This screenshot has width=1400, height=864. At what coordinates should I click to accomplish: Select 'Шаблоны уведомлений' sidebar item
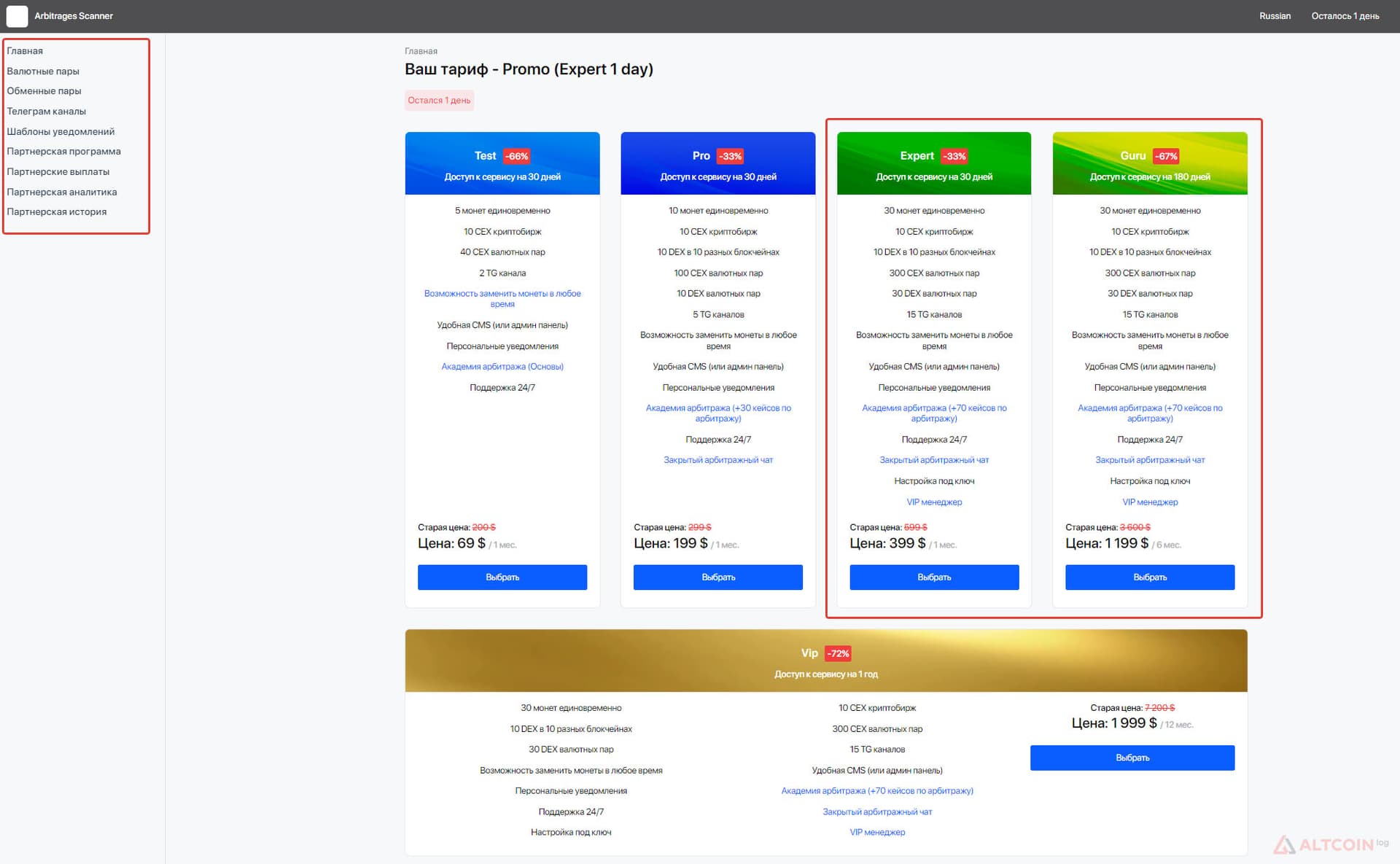point(61,132)
